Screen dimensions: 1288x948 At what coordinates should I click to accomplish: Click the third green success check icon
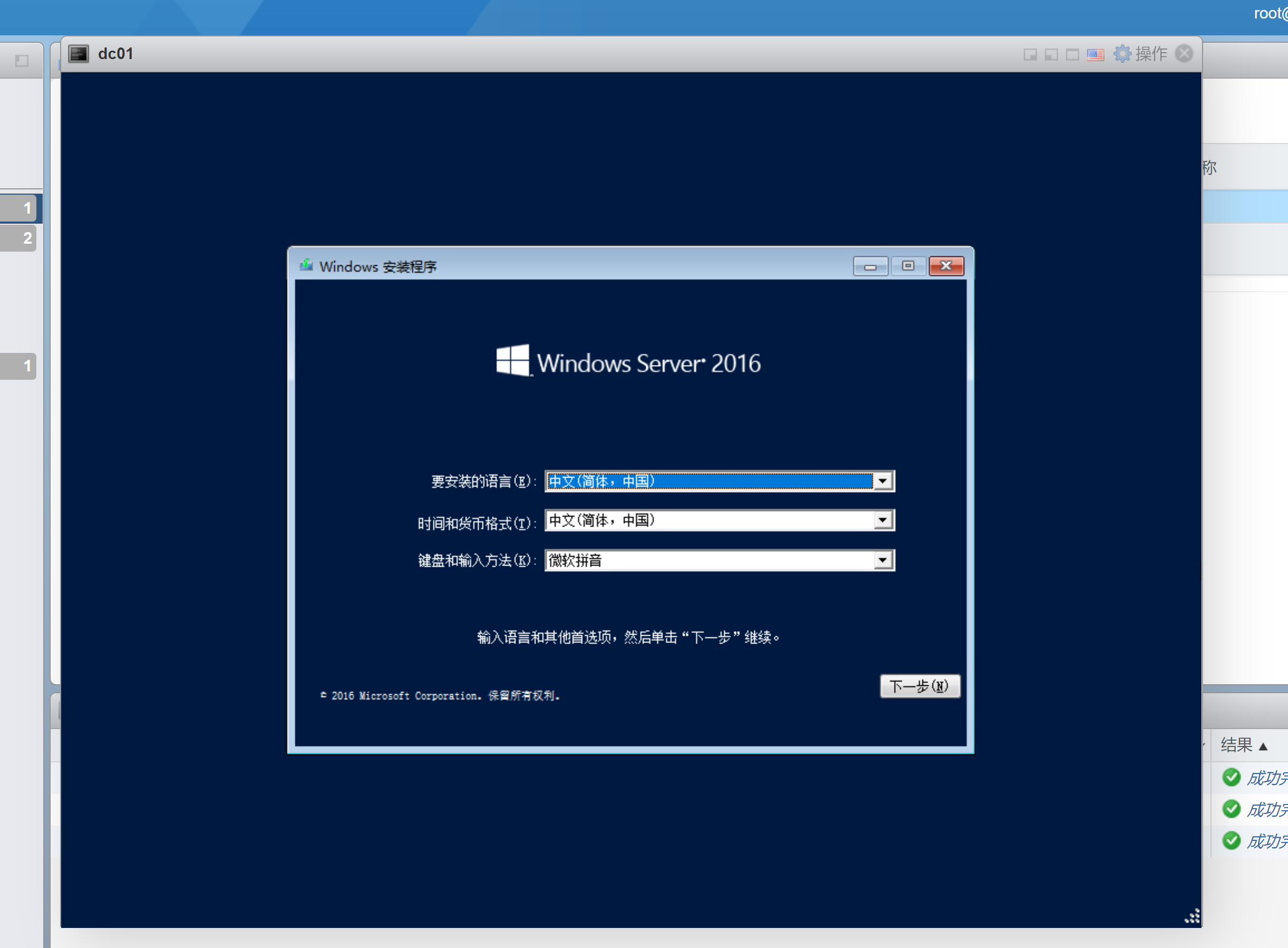coord(1231,841)
